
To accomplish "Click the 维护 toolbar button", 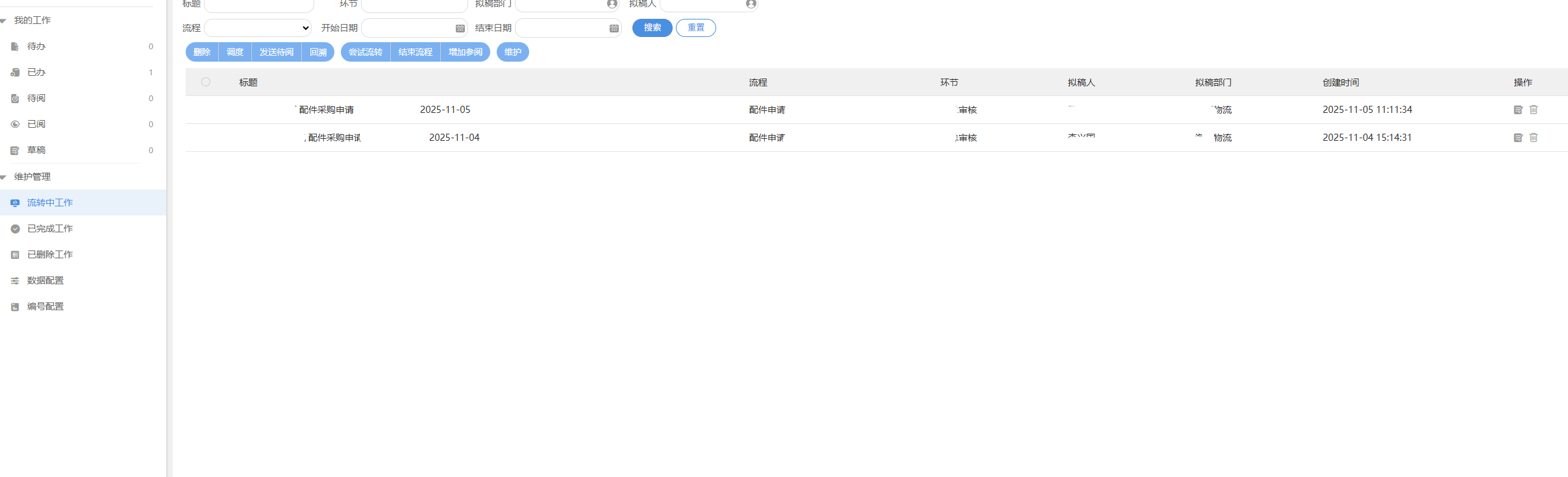I will [513, 52].
